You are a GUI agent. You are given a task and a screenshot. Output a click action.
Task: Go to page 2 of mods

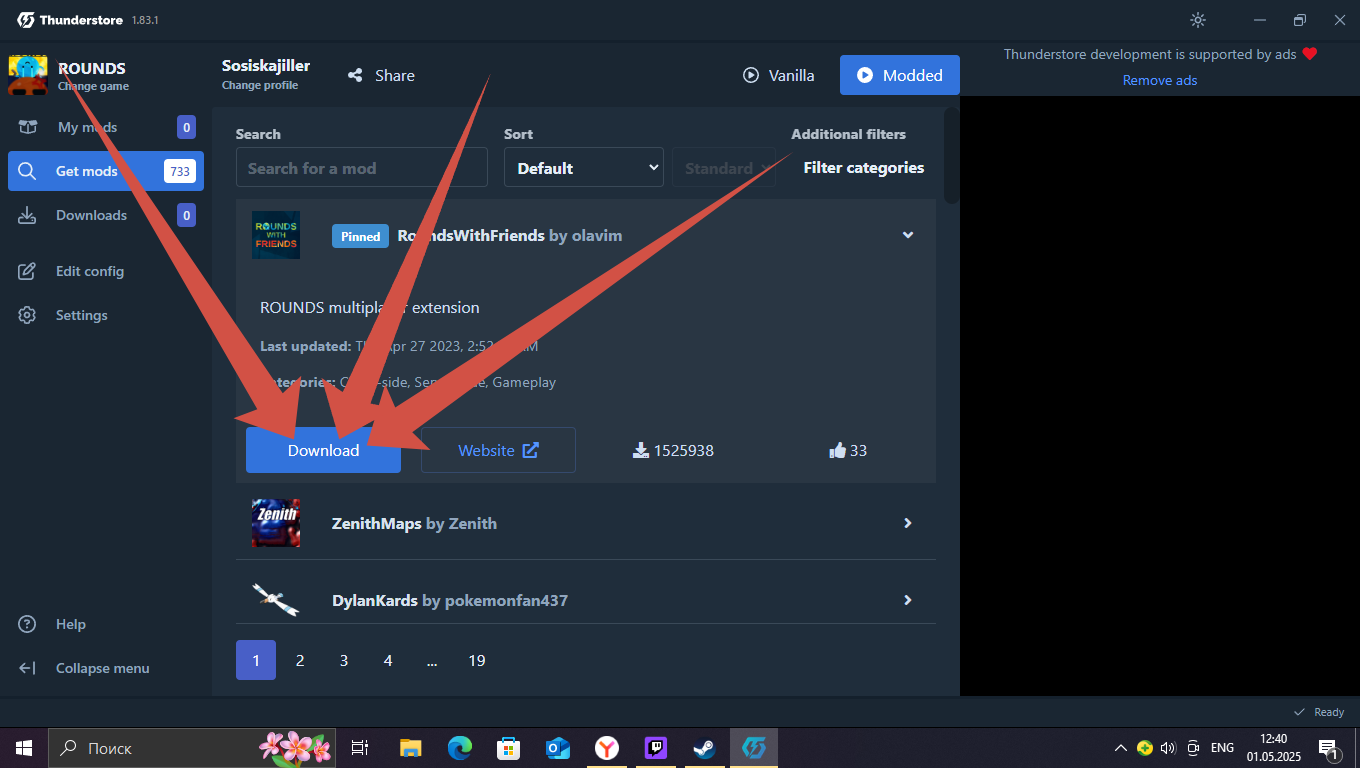(x=300, y=660)
